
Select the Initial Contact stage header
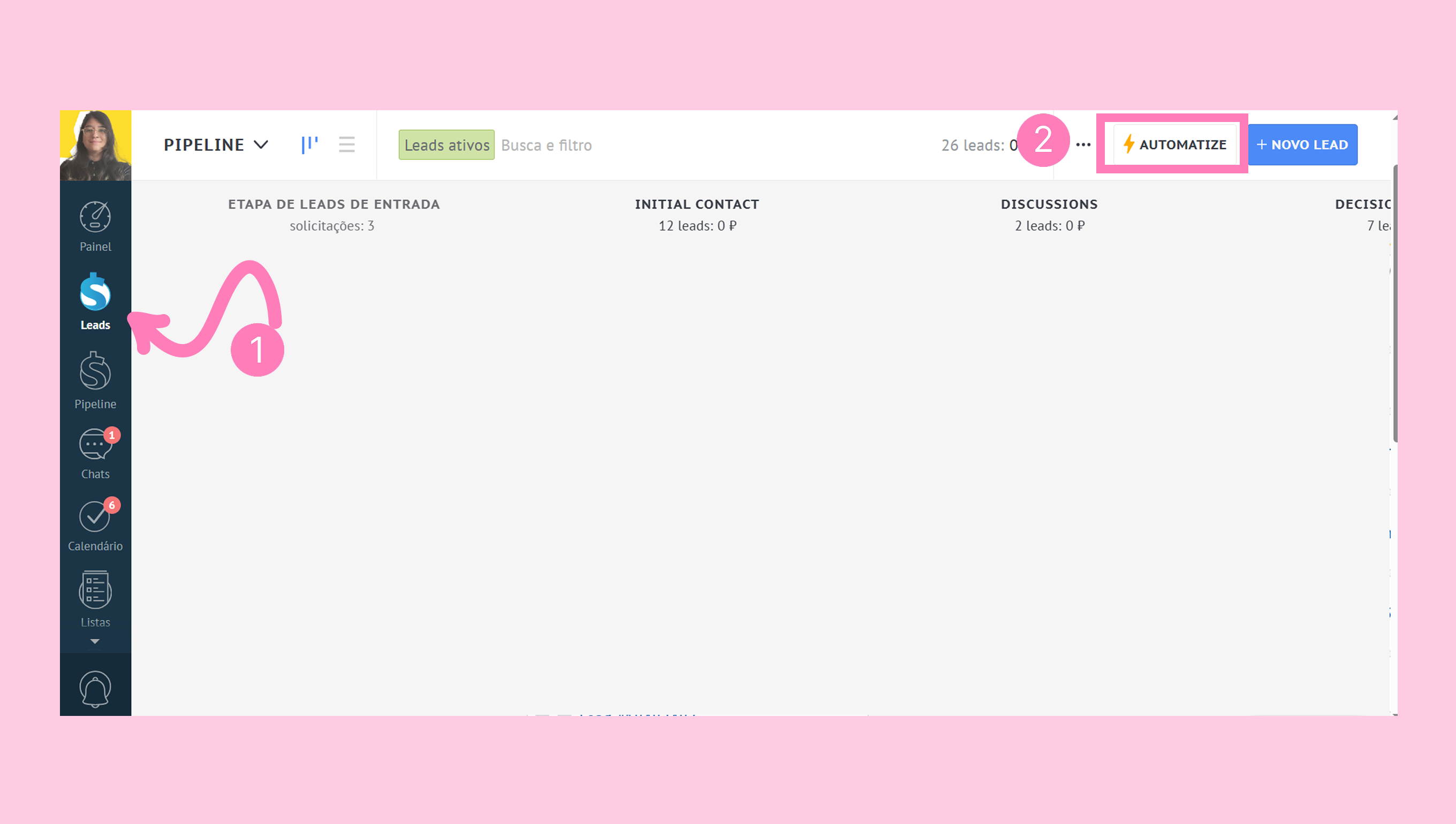click(696, 204)
